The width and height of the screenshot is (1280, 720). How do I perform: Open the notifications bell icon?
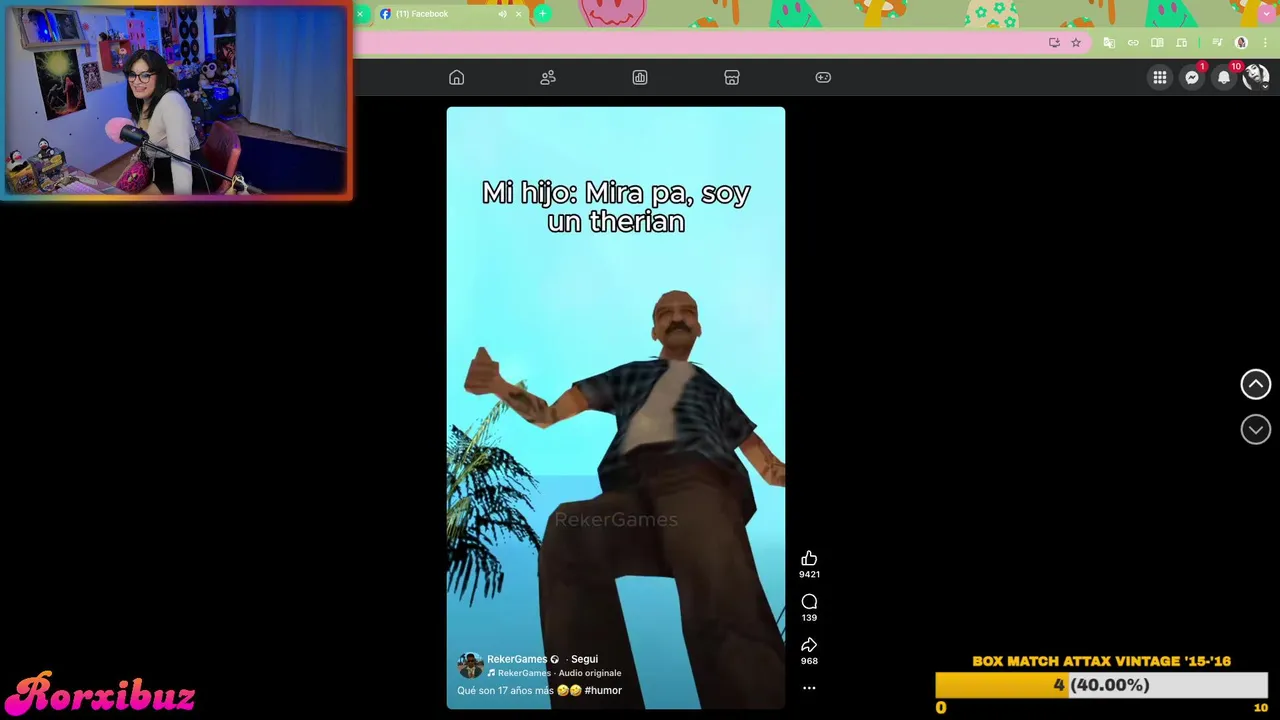point(1224,78)
